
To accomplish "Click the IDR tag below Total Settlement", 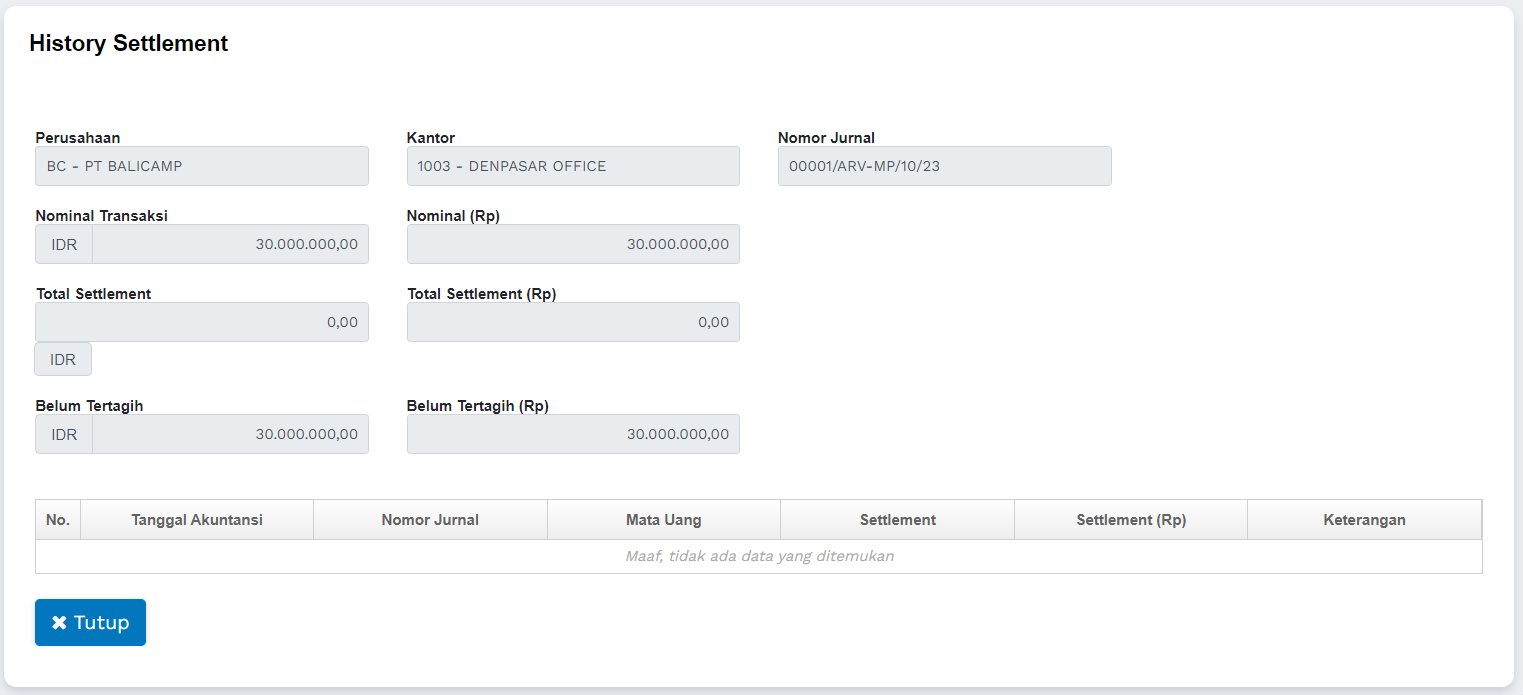I will [x=63, y=359].
